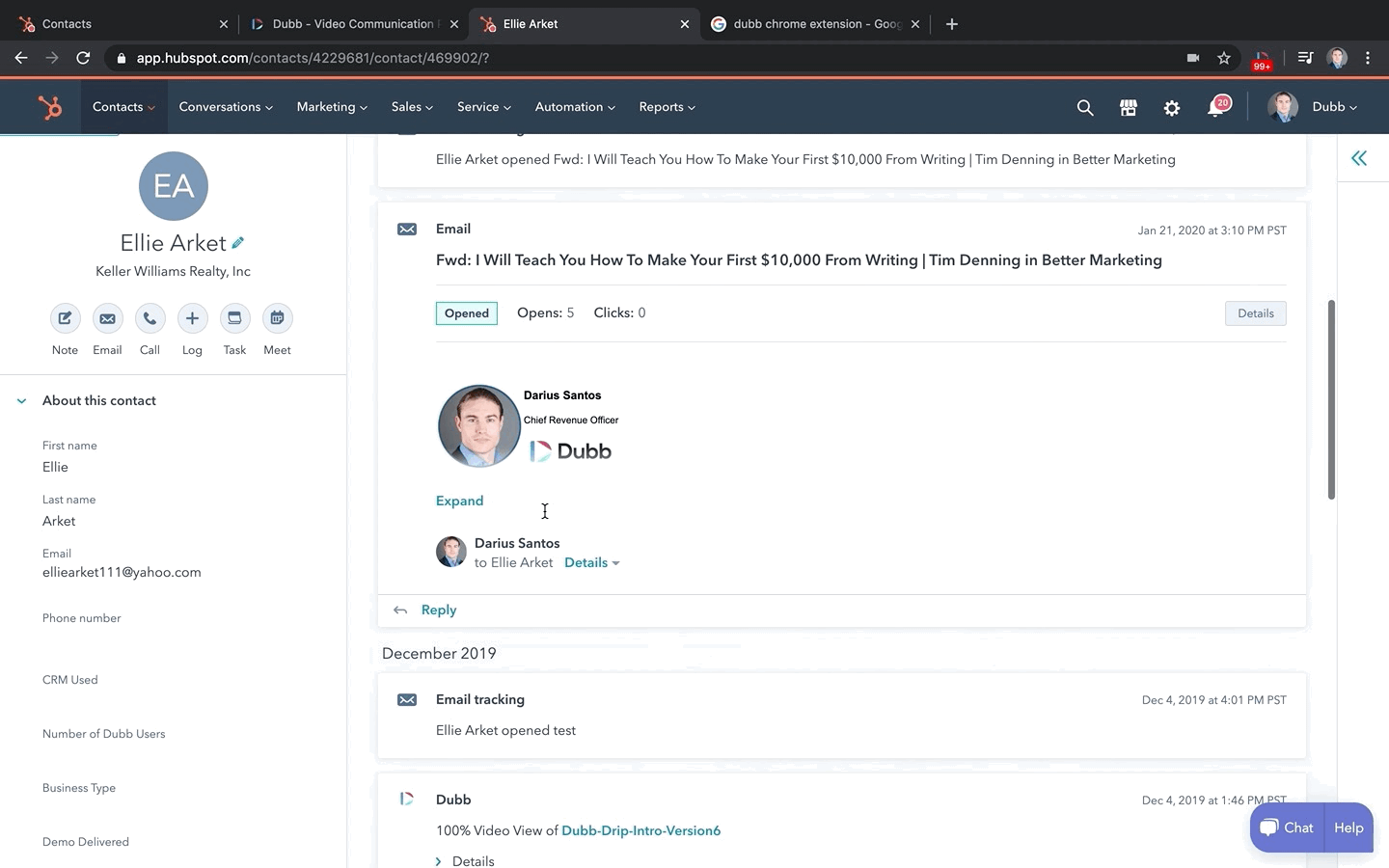Click the camera icon in the address bar
The height and width of the screenshot is (868, 1389).
coord(1193,58)
